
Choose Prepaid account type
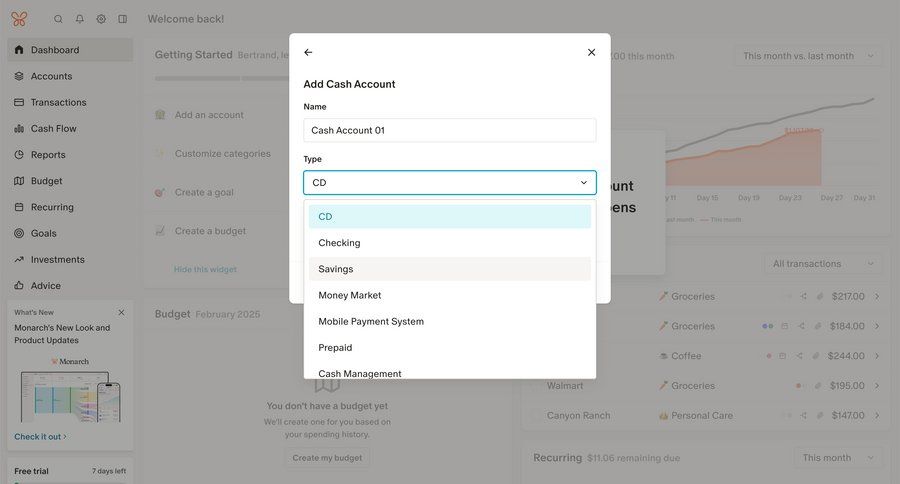[449, 347]
